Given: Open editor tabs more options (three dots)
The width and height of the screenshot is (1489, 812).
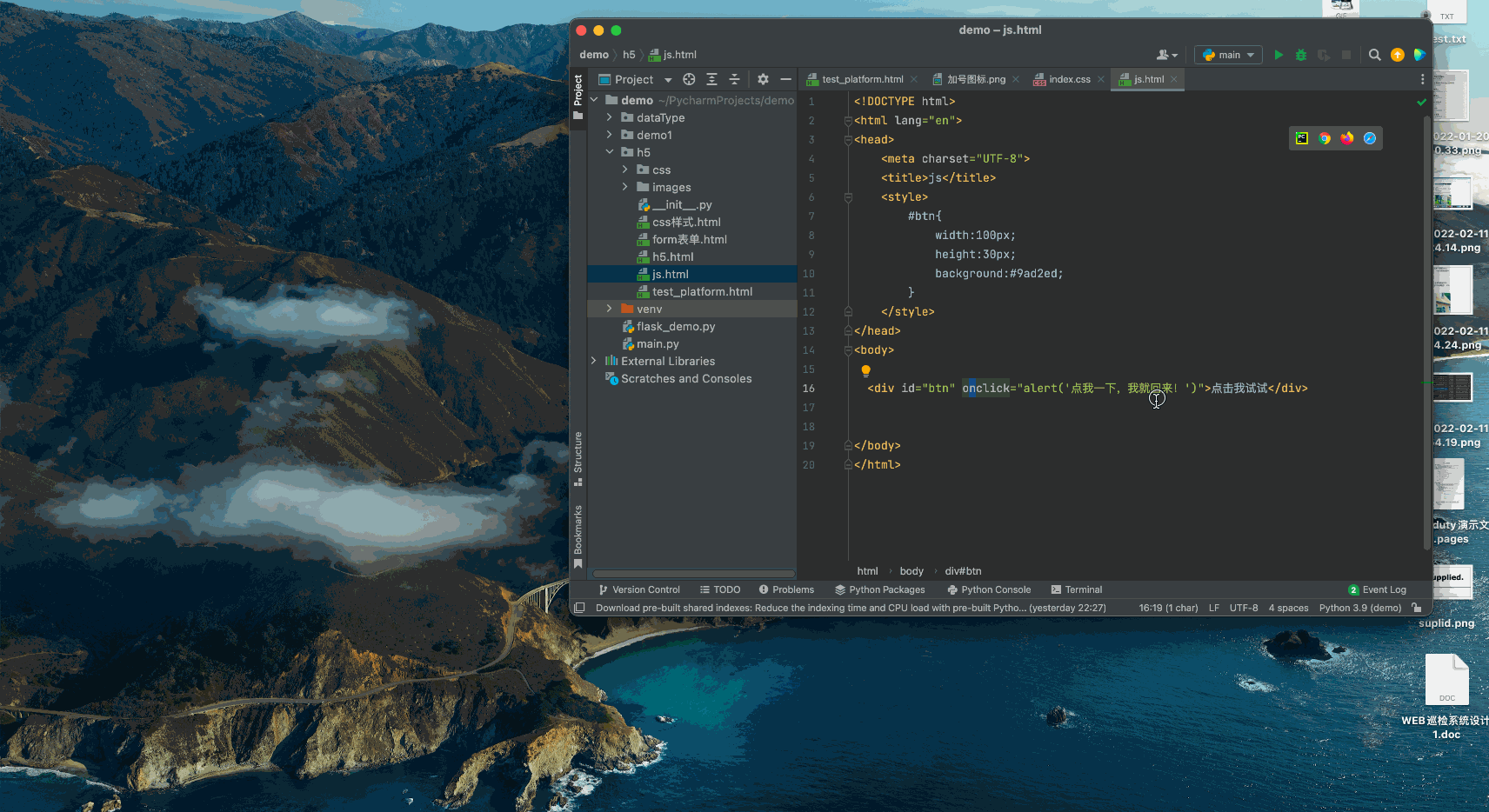Looking at the screenshot, I should coord(1422,79).
